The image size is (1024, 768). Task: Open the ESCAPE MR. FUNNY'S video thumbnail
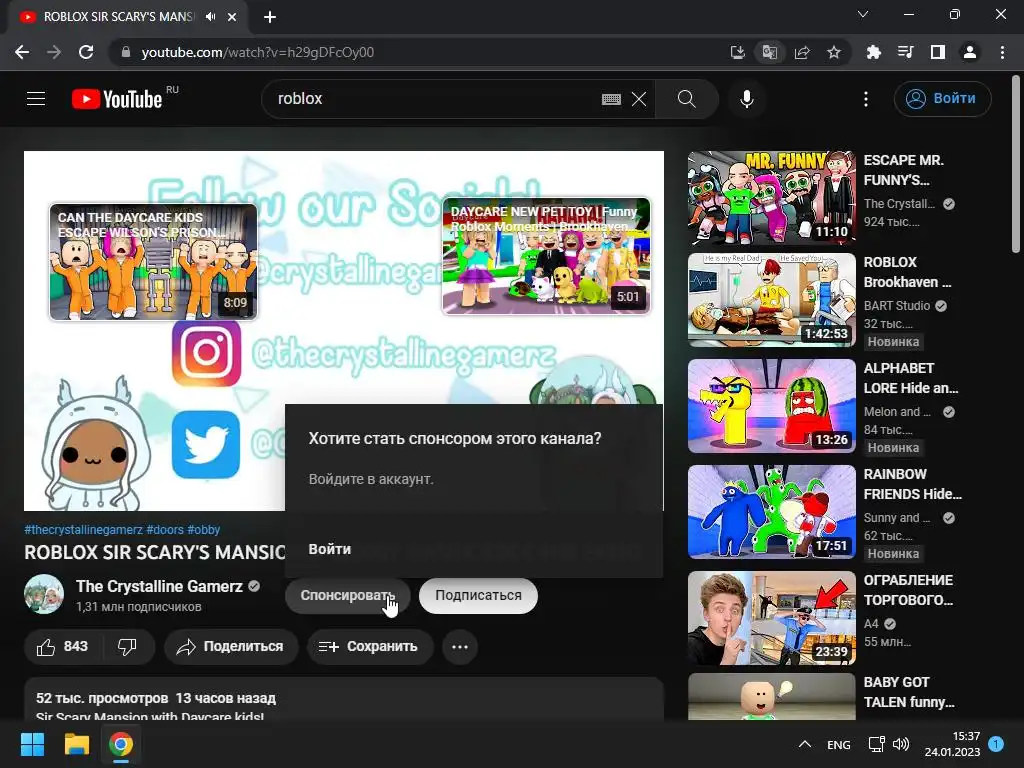pos(771,197)
